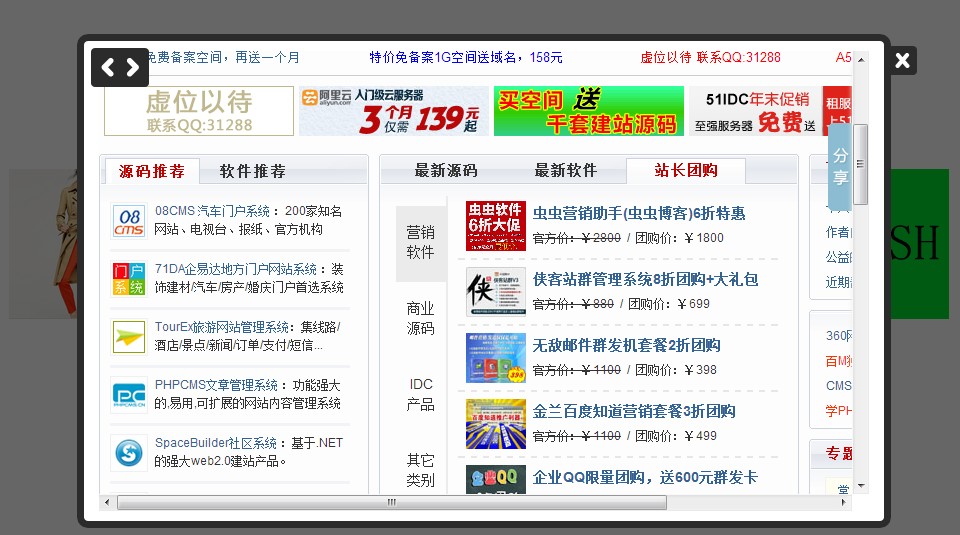This screenshot has height=535, width=960.
Task: Switch to 最新源码 tab
Action: coord(446,170)
